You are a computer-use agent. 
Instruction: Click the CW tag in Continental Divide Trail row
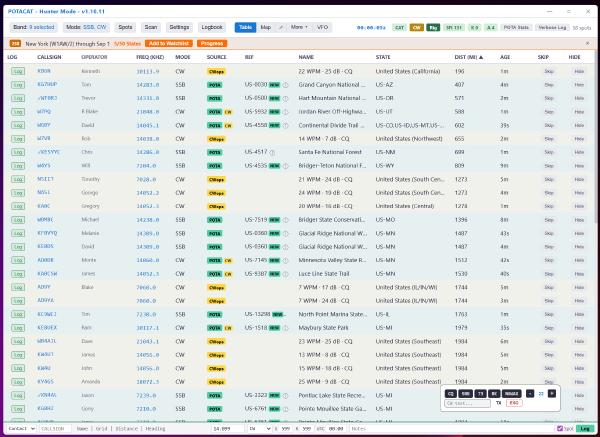click(x=228, y=126)
